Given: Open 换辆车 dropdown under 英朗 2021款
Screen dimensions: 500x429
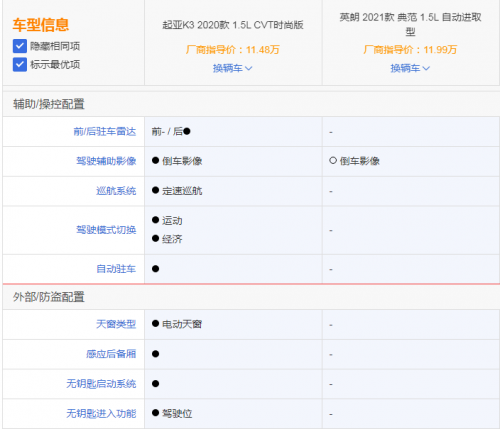Looking at the screenshot, I should coord(410,68).
